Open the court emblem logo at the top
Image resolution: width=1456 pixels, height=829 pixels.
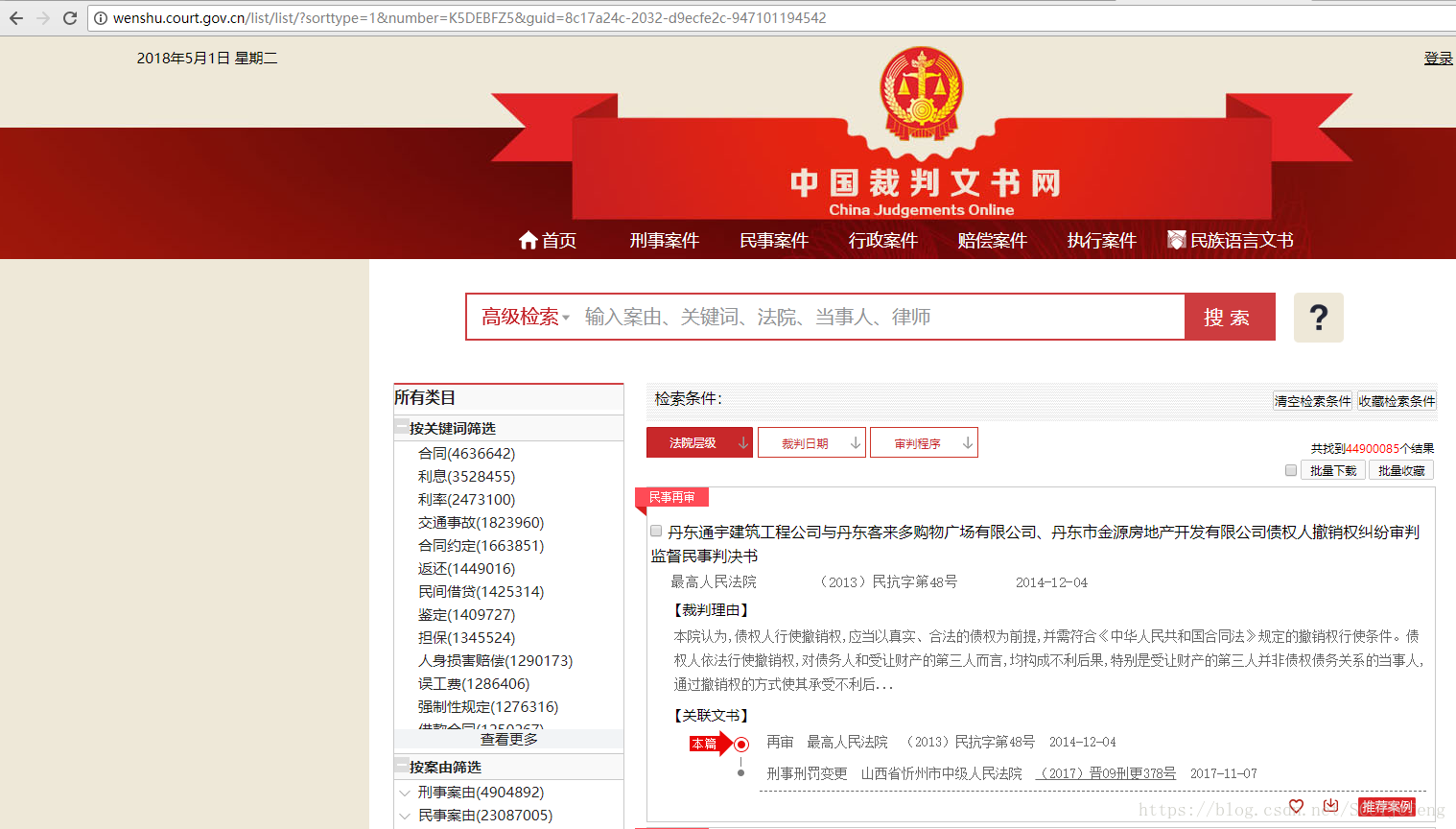(x=922, y=93)
